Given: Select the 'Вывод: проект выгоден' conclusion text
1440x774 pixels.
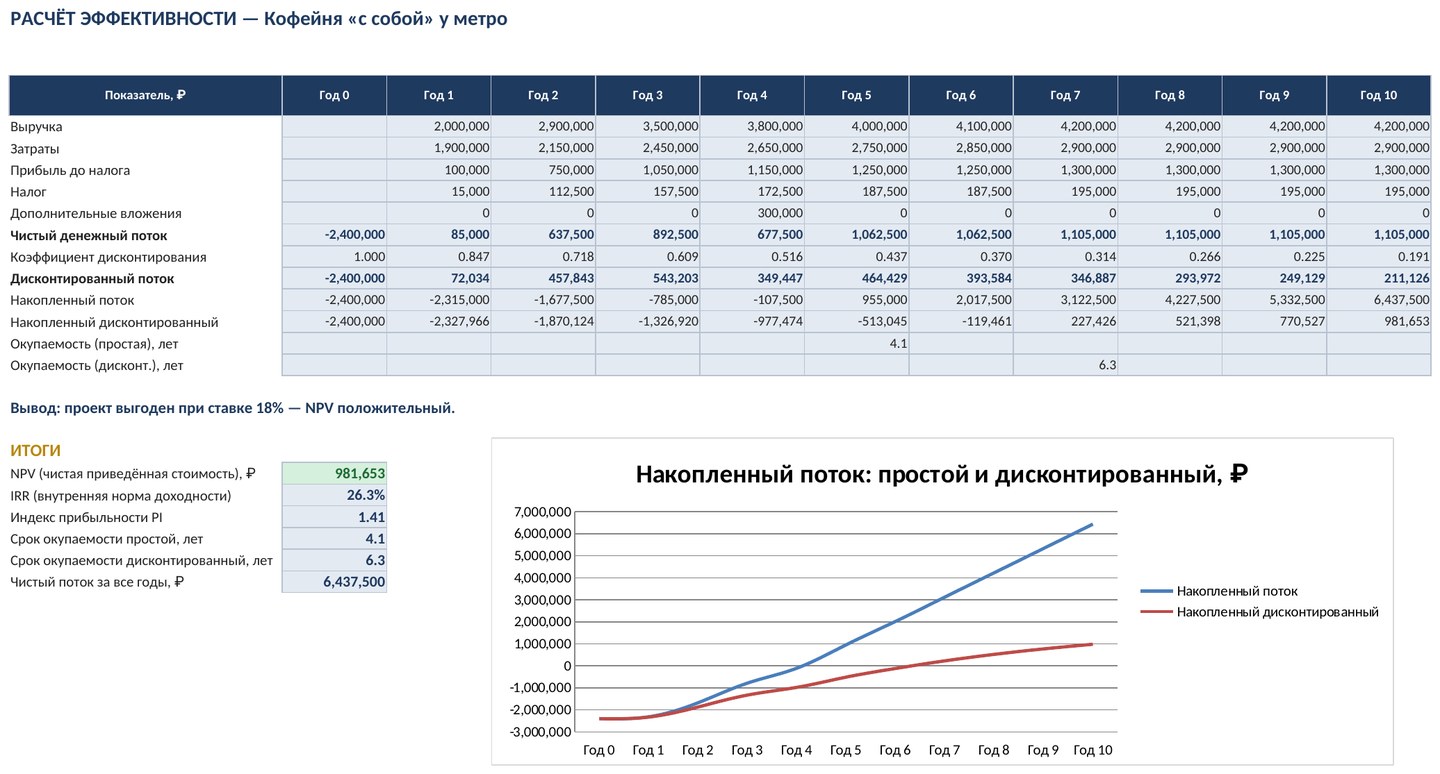Looking at the screenshot, I should click(232, 408).
